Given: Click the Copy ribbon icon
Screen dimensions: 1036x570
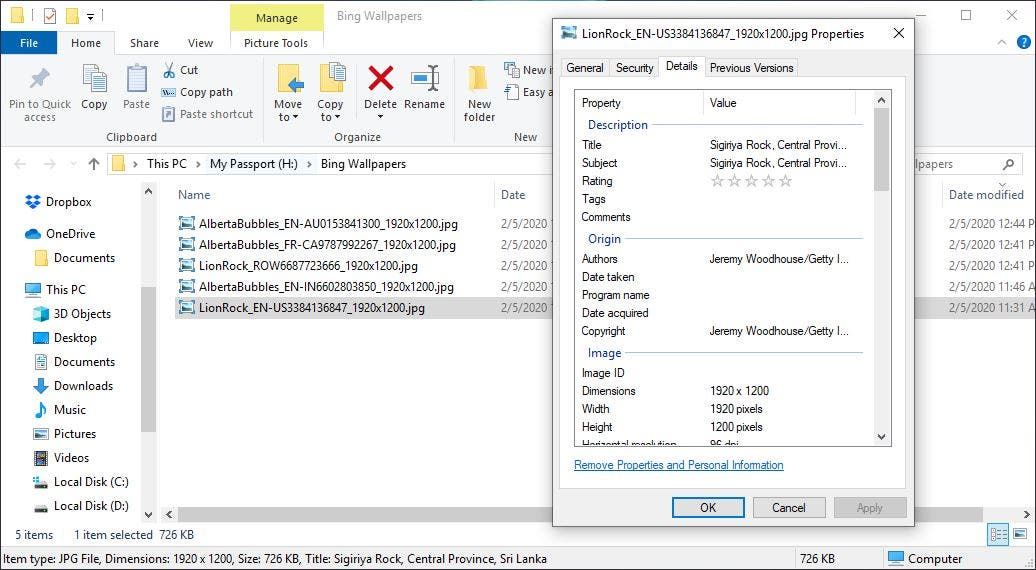Looking at the screenshot, I should 94,79.
